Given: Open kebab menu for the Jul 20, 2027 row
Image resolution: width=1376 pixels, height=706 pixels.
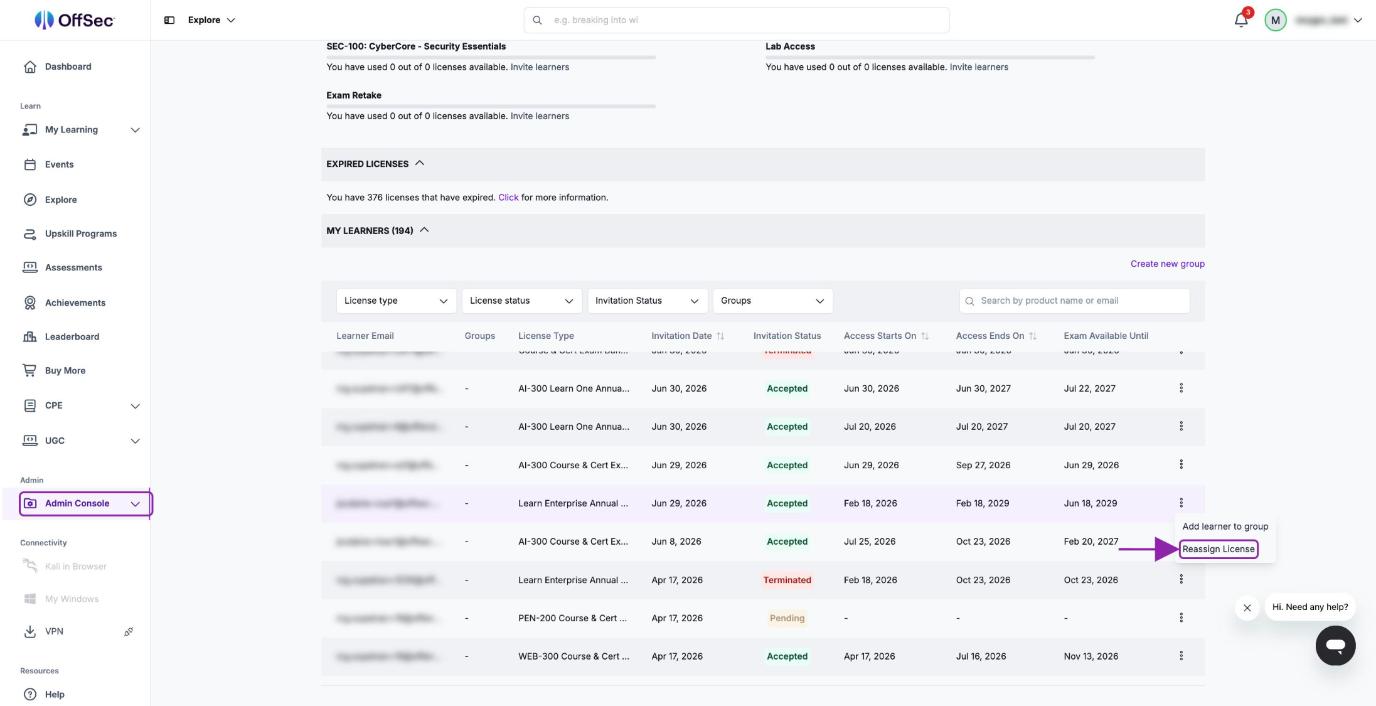Looking at the screenshot, I should coord(1181,426).
